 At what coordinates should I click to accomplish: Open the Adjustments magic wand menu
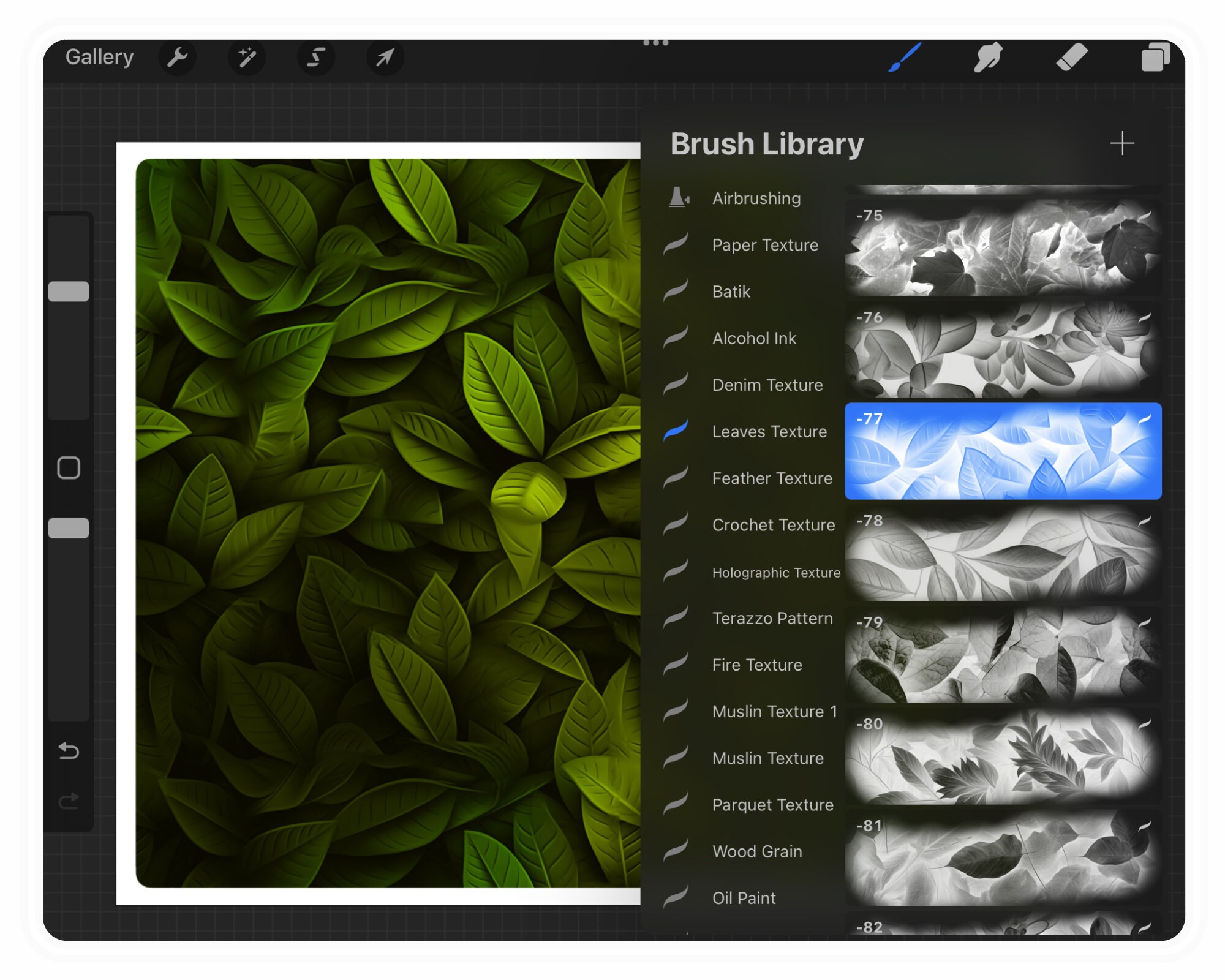pos(247,58)
